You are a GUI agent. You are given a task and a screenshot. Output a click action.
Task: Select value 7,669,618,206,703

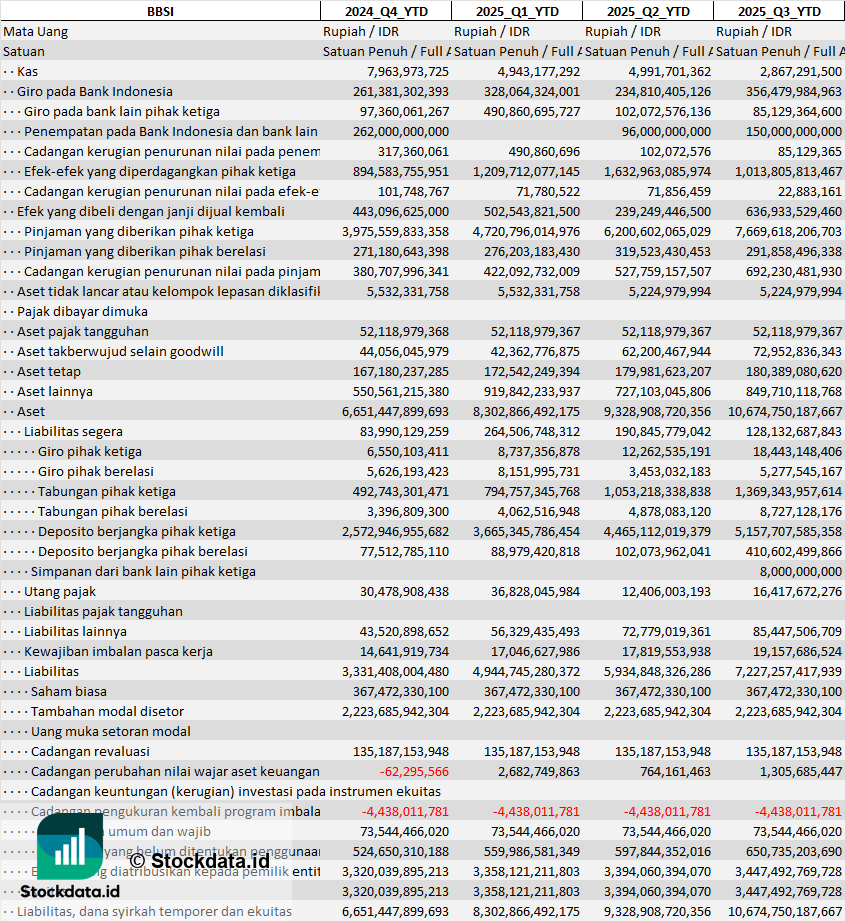click(788, 231)
